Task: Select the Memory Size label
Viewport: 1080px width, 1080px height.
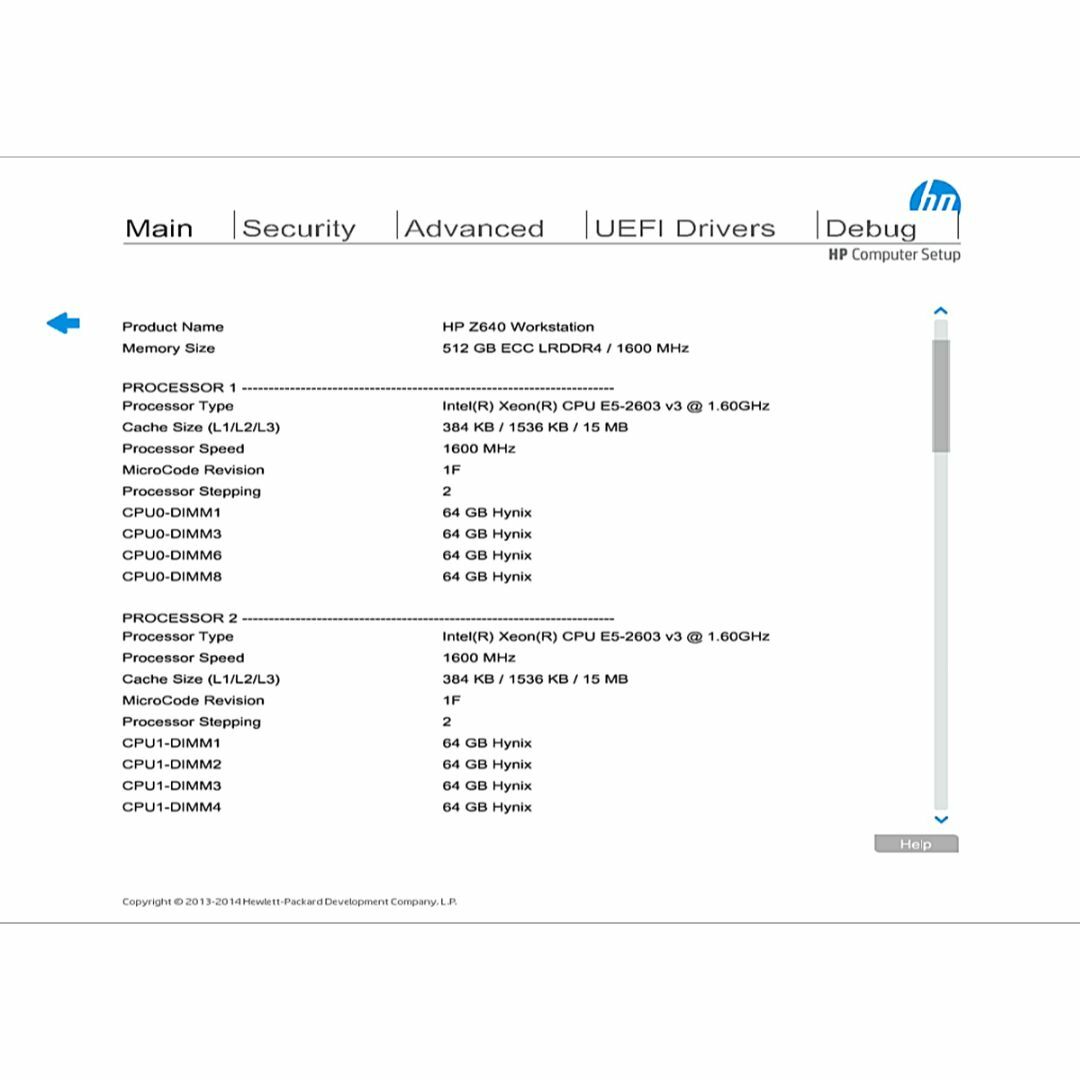Action: point(168,348)
